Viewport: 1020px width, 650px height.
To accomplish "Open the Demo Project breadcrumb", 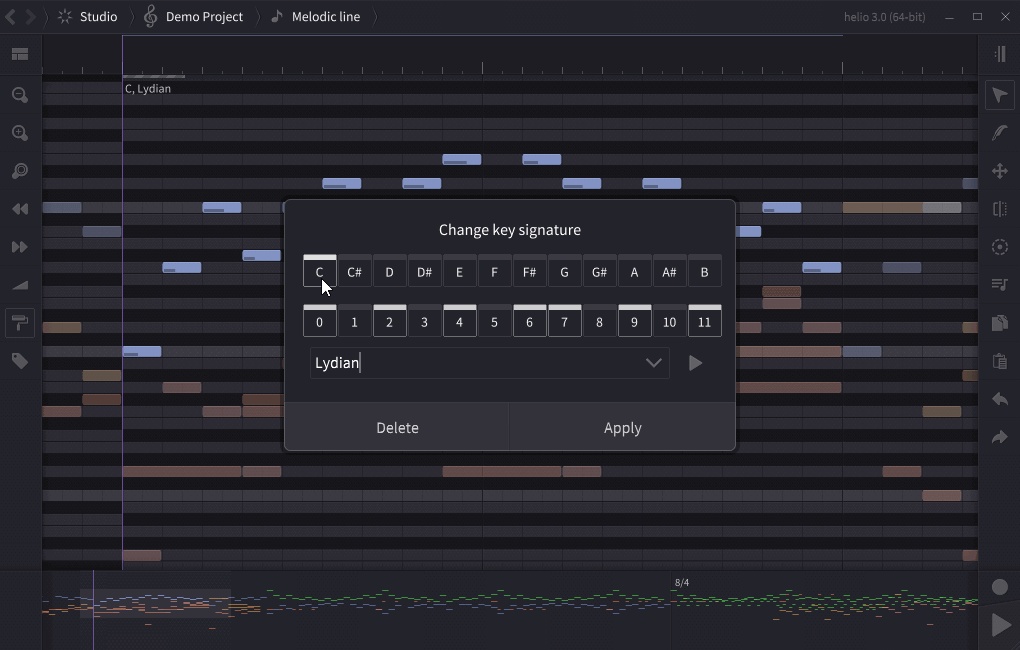I will 193,17.
